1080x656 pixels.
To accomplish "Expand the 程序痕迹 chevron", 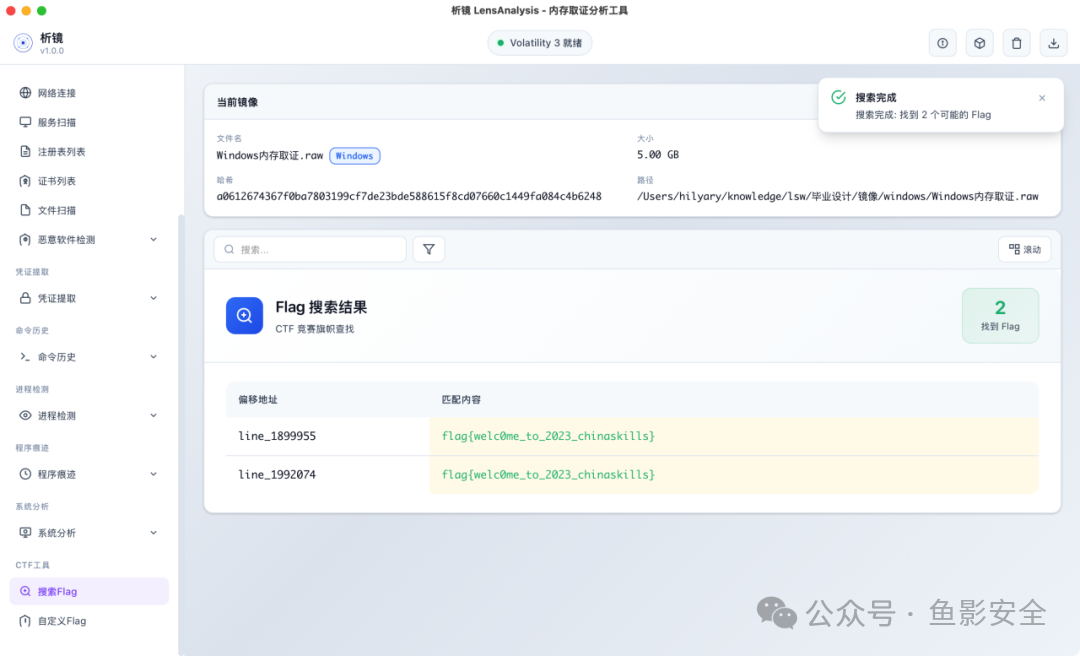I will pos(154,474).
